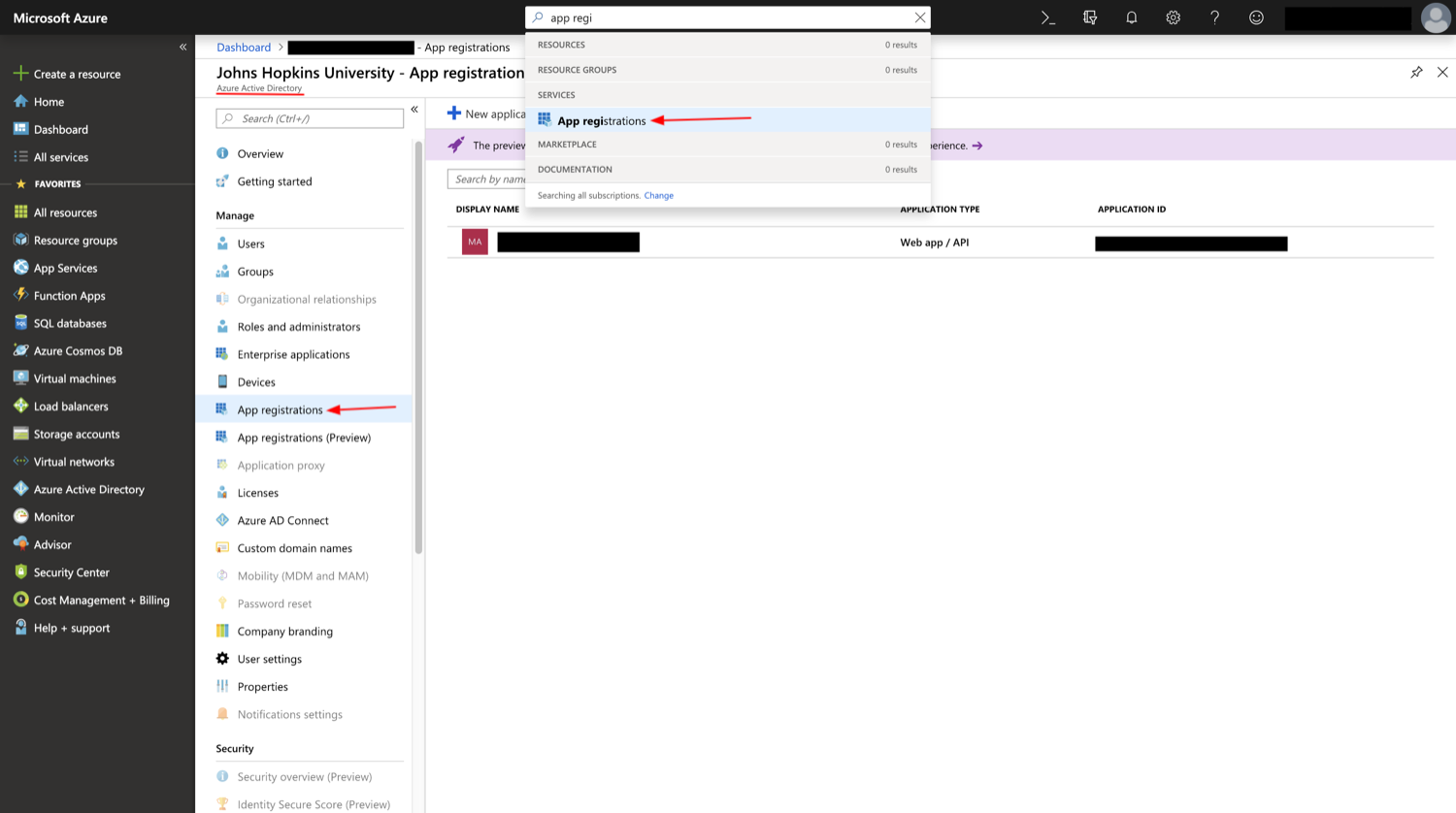Pin blade to dashboard

point(1416,72)
